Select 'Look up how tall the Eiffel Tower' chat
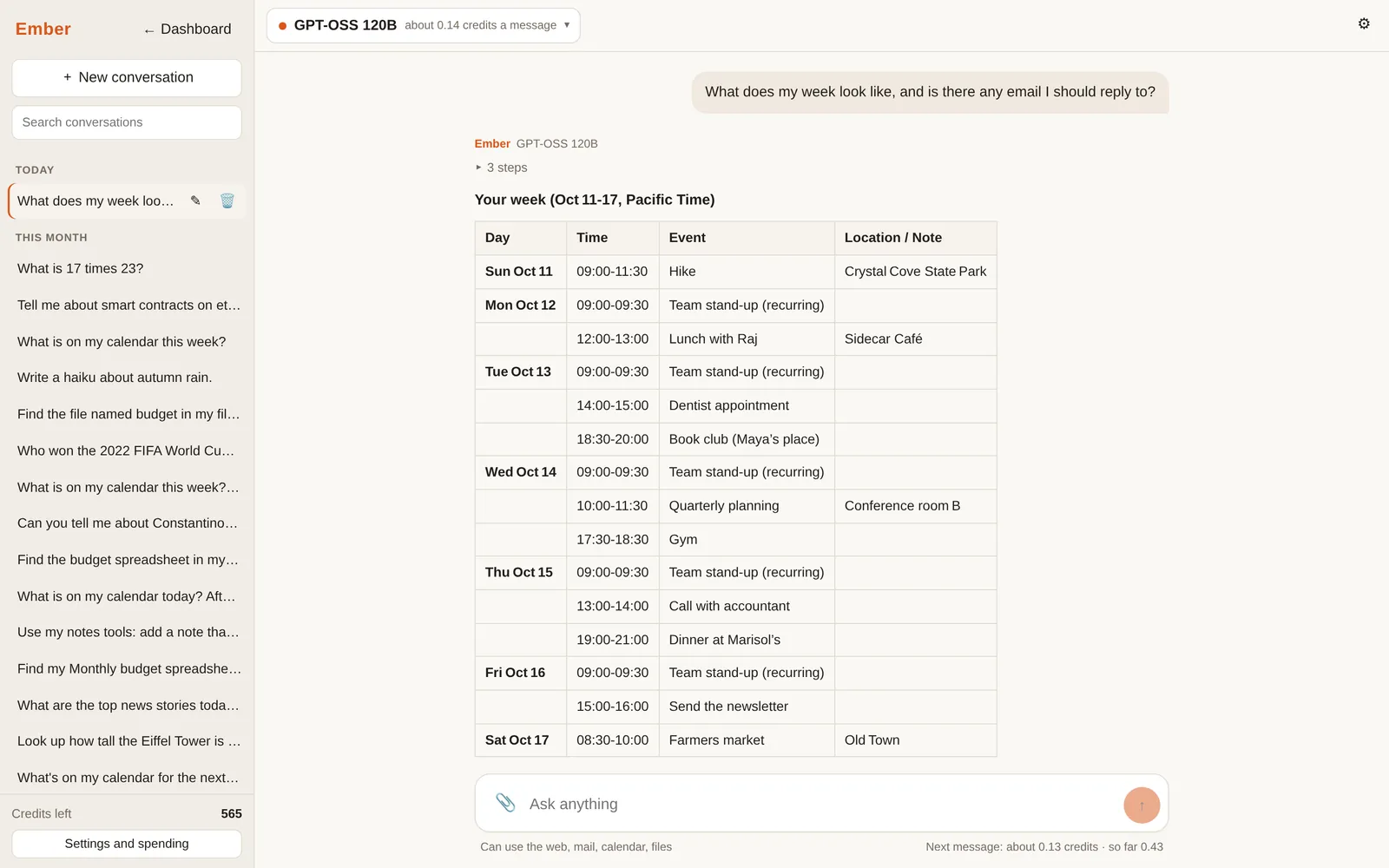Screen dimensions: 1389x868 (127, 741)
